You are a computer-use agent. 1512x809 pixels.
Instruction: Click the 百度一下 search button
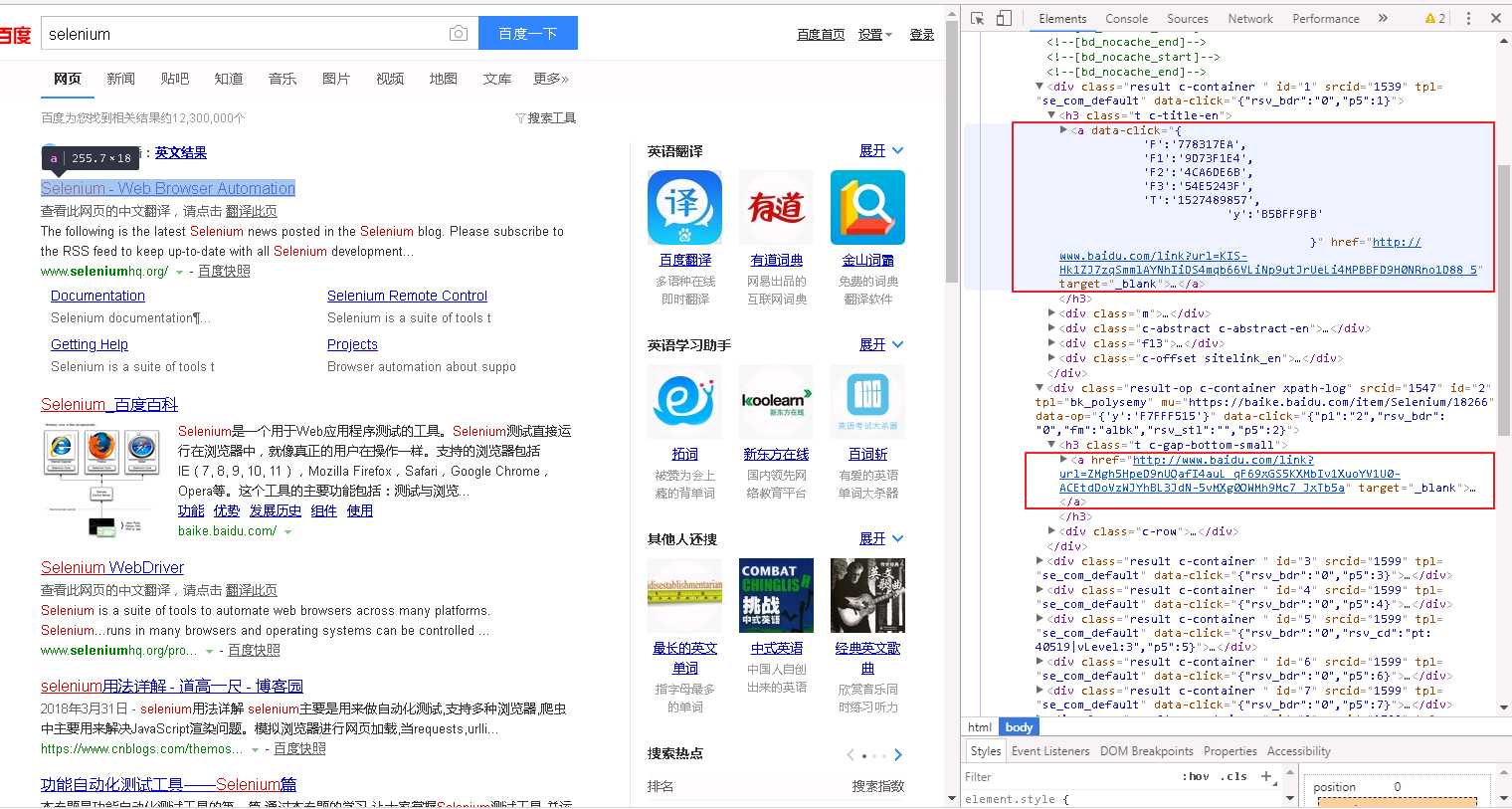(528, 33)
